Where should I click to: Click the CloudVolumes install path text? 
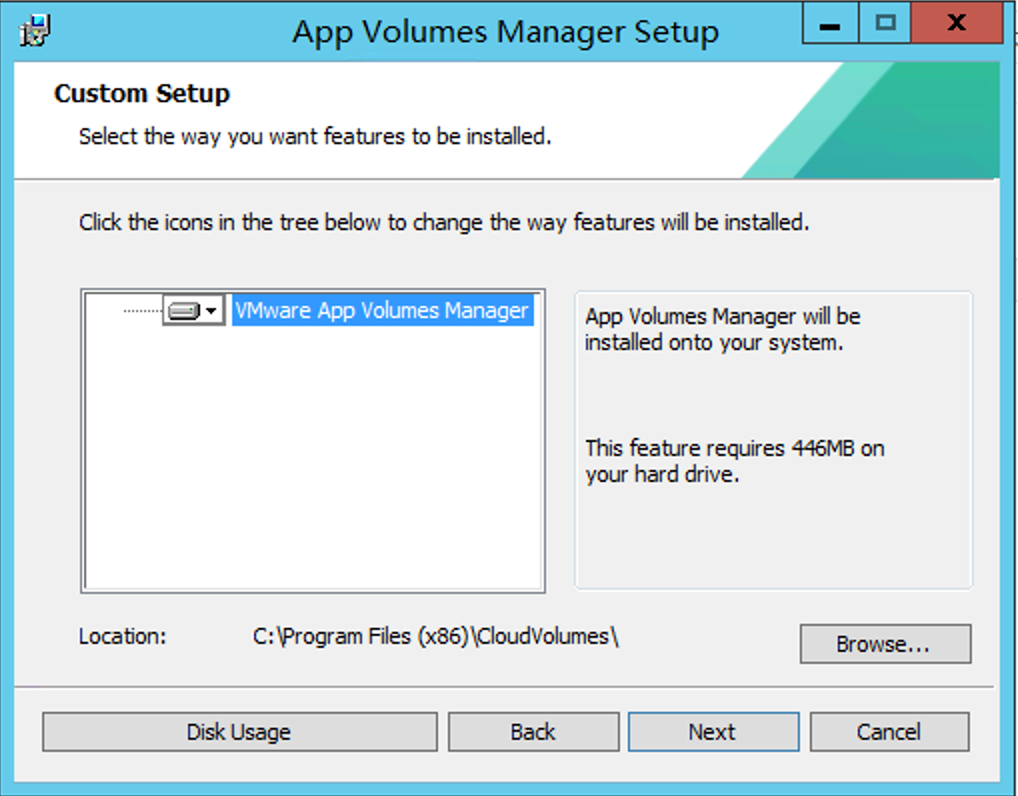click(436, 637)
